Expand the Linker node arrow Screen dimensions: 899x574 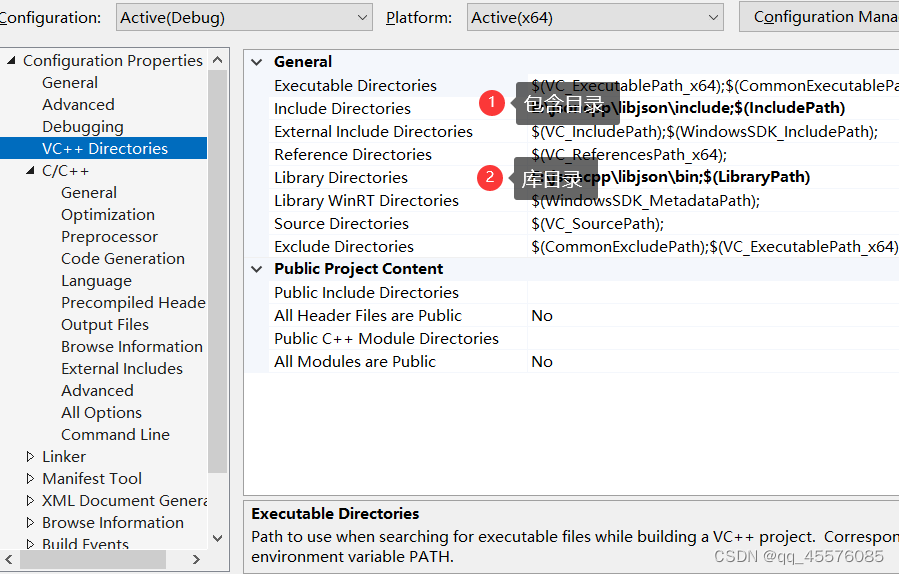[30, 457]
